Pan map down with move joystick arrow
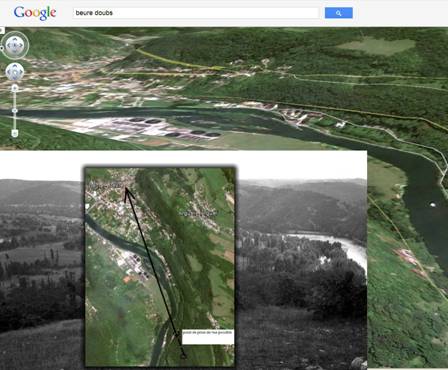The width and height of the screenshot is (448, 370). (14, 77)
